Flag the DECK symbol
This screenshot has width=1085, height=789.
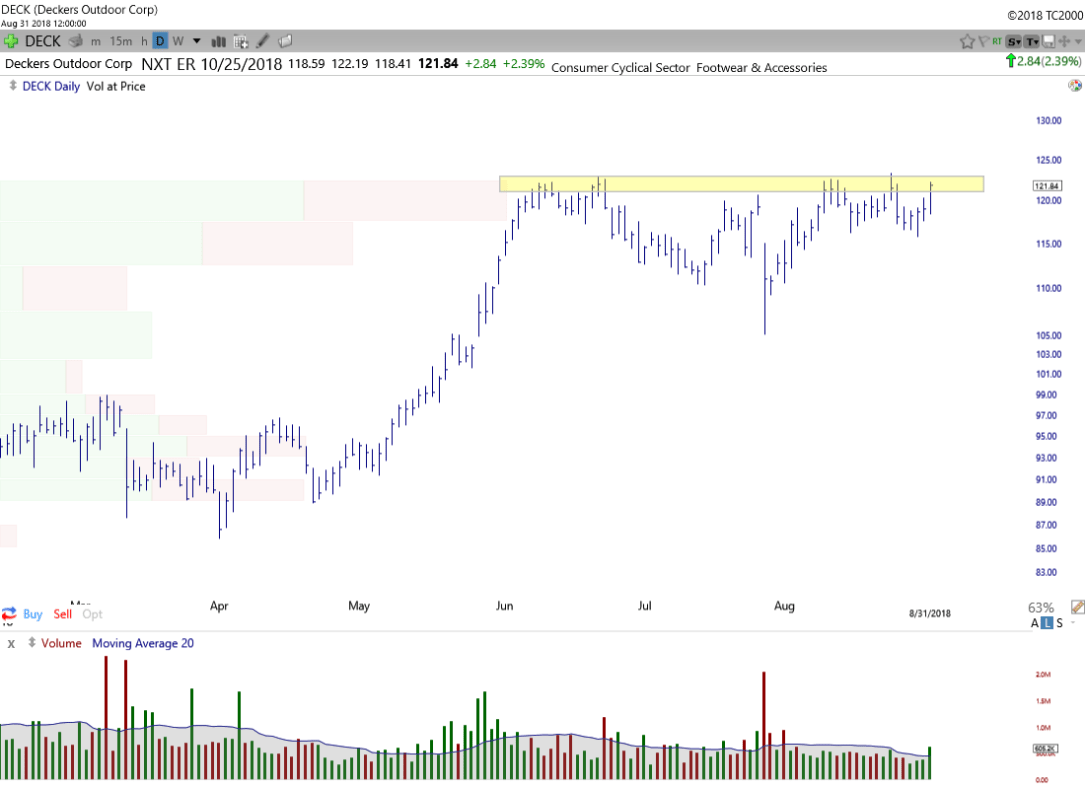click(984, 41)
